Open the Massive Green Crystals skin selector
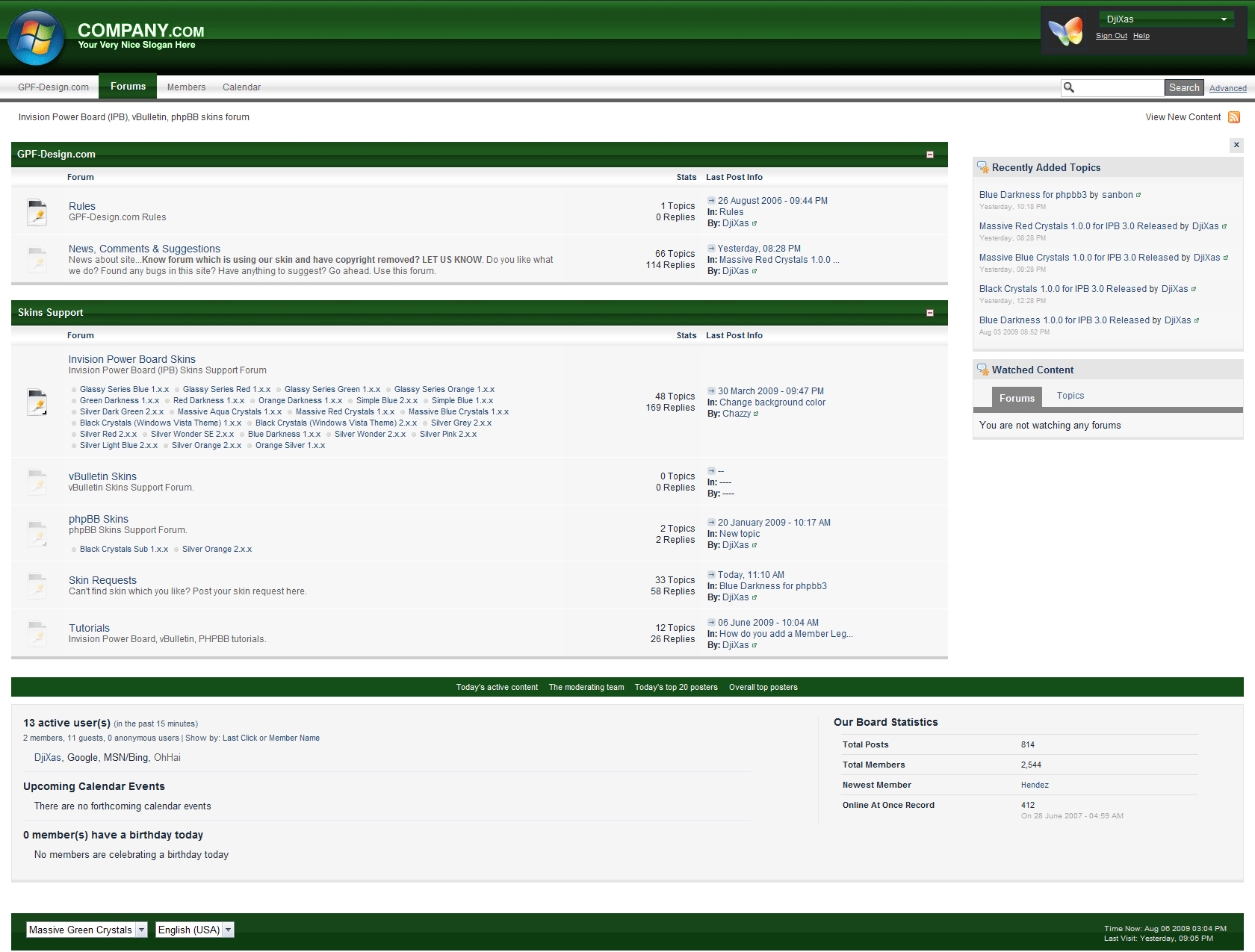 coord(87,930)
